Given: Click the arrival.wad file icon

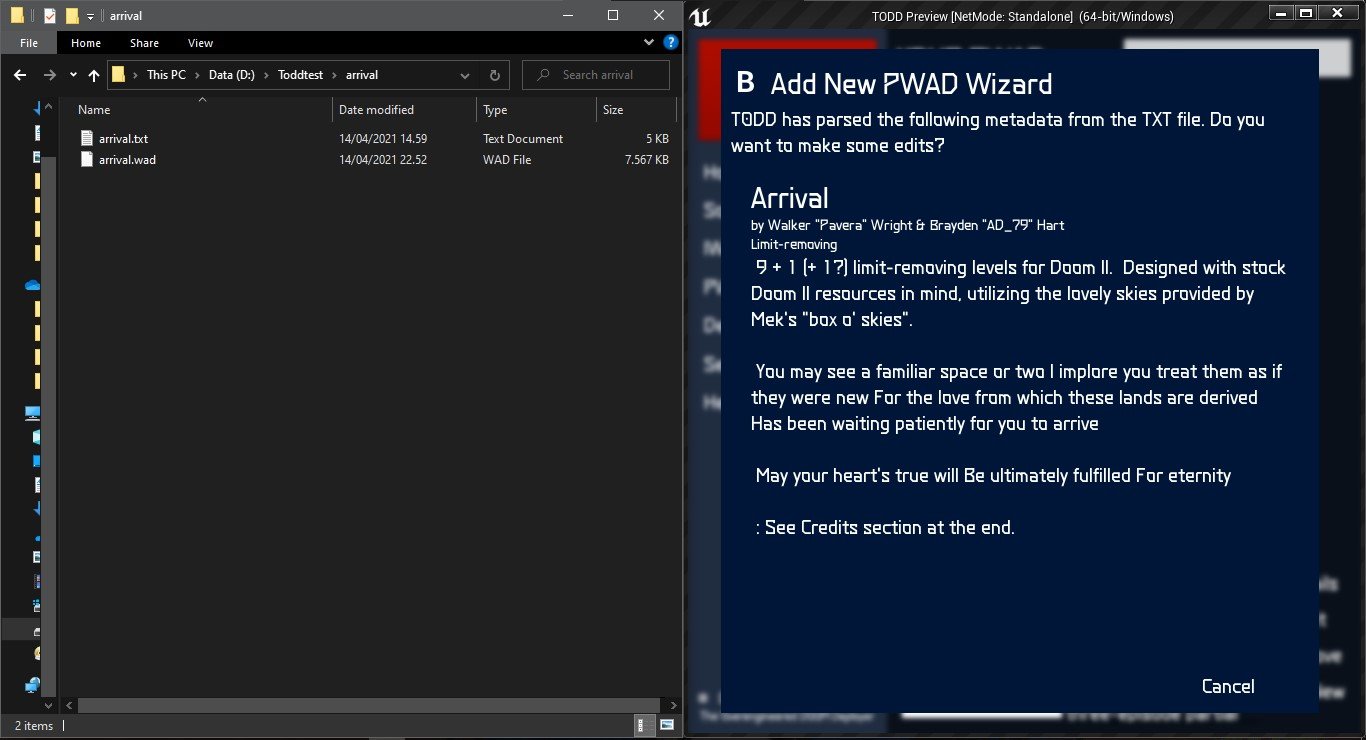Looking at the screenshot, I should pos(86,159).
